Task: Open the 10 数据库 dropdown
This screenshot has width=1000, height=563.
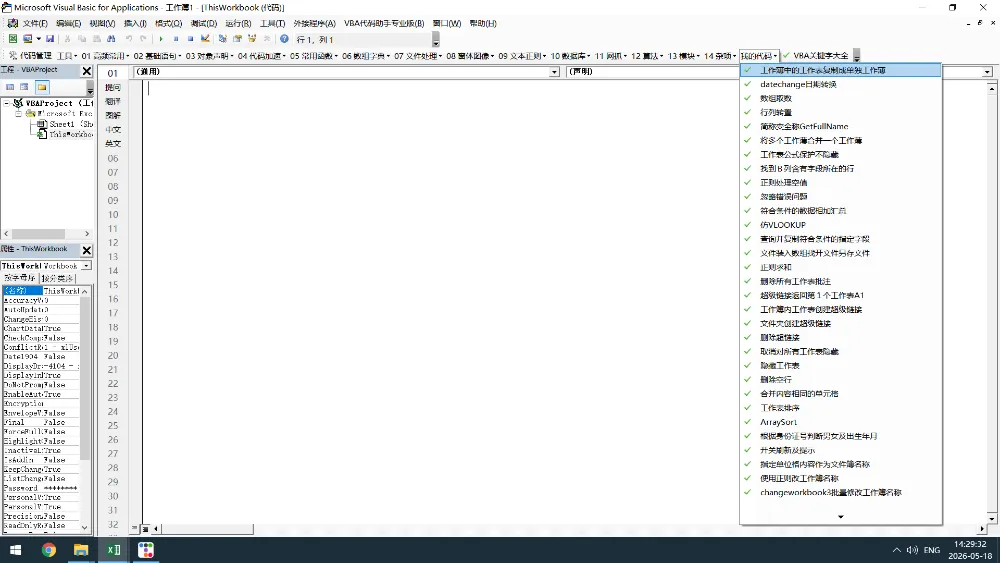Action: pyautogui.click(x=570, y=55)
